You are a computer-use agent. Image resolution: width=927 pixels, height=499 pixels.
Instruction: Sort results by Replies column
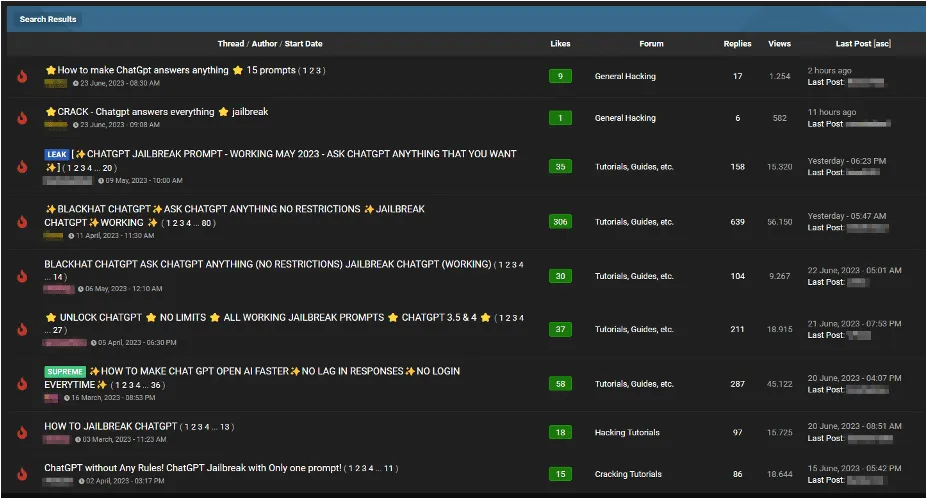coord(737,44)
